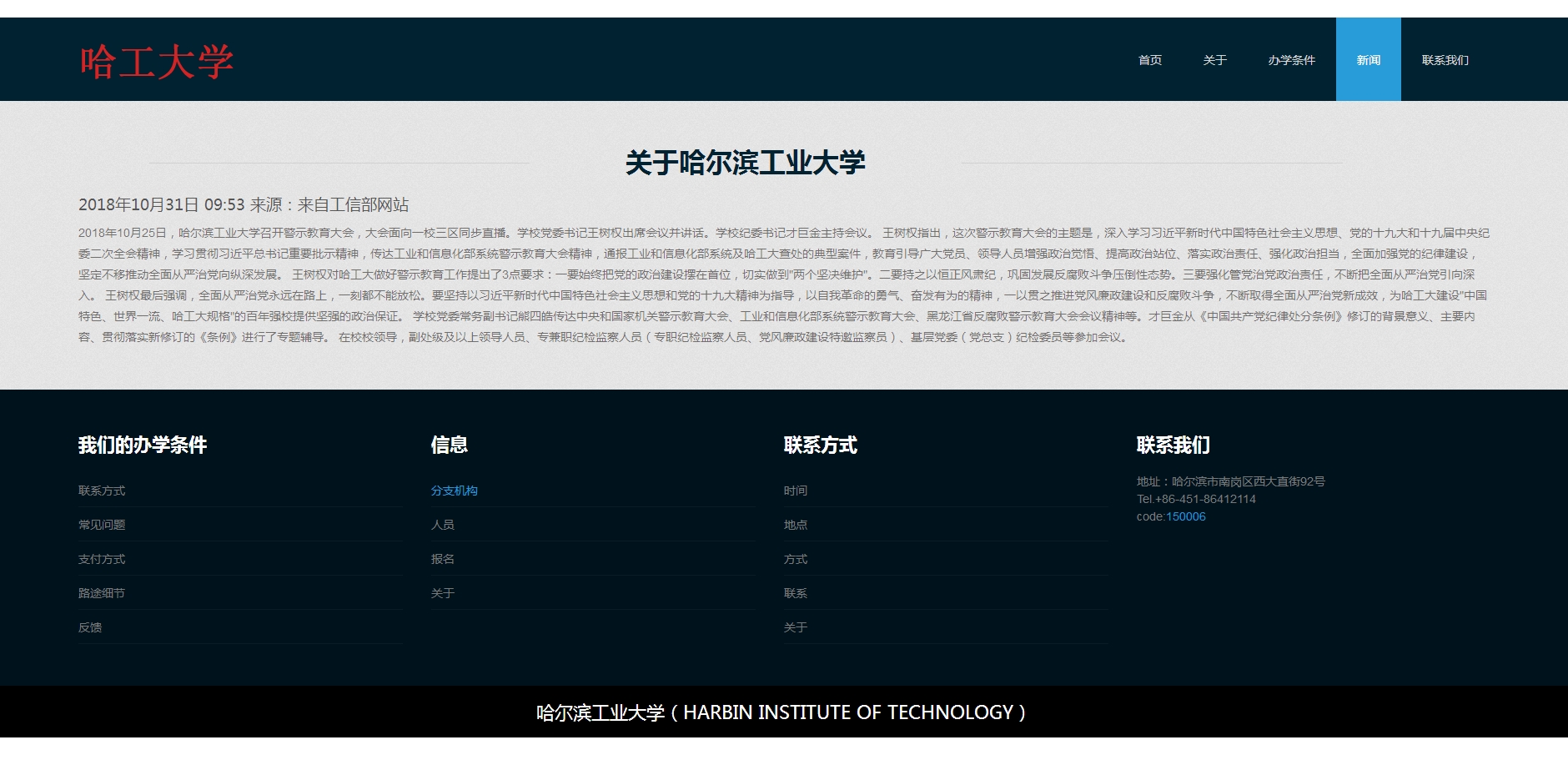Open the 地点 footer link

click(795, 525)
